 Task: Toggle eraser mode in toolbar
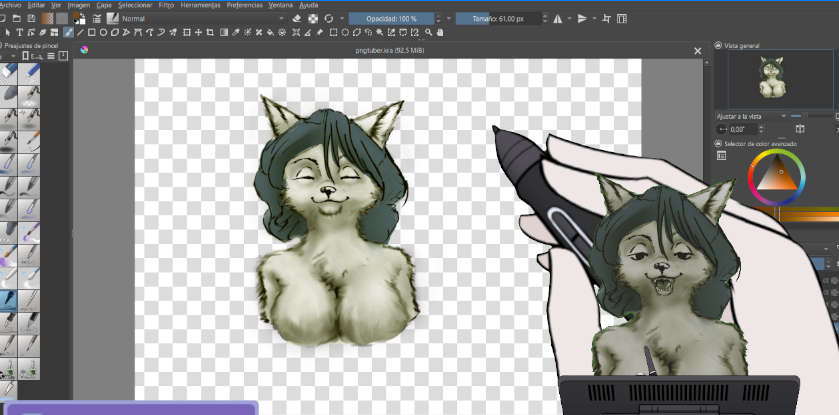coord(298,19)
